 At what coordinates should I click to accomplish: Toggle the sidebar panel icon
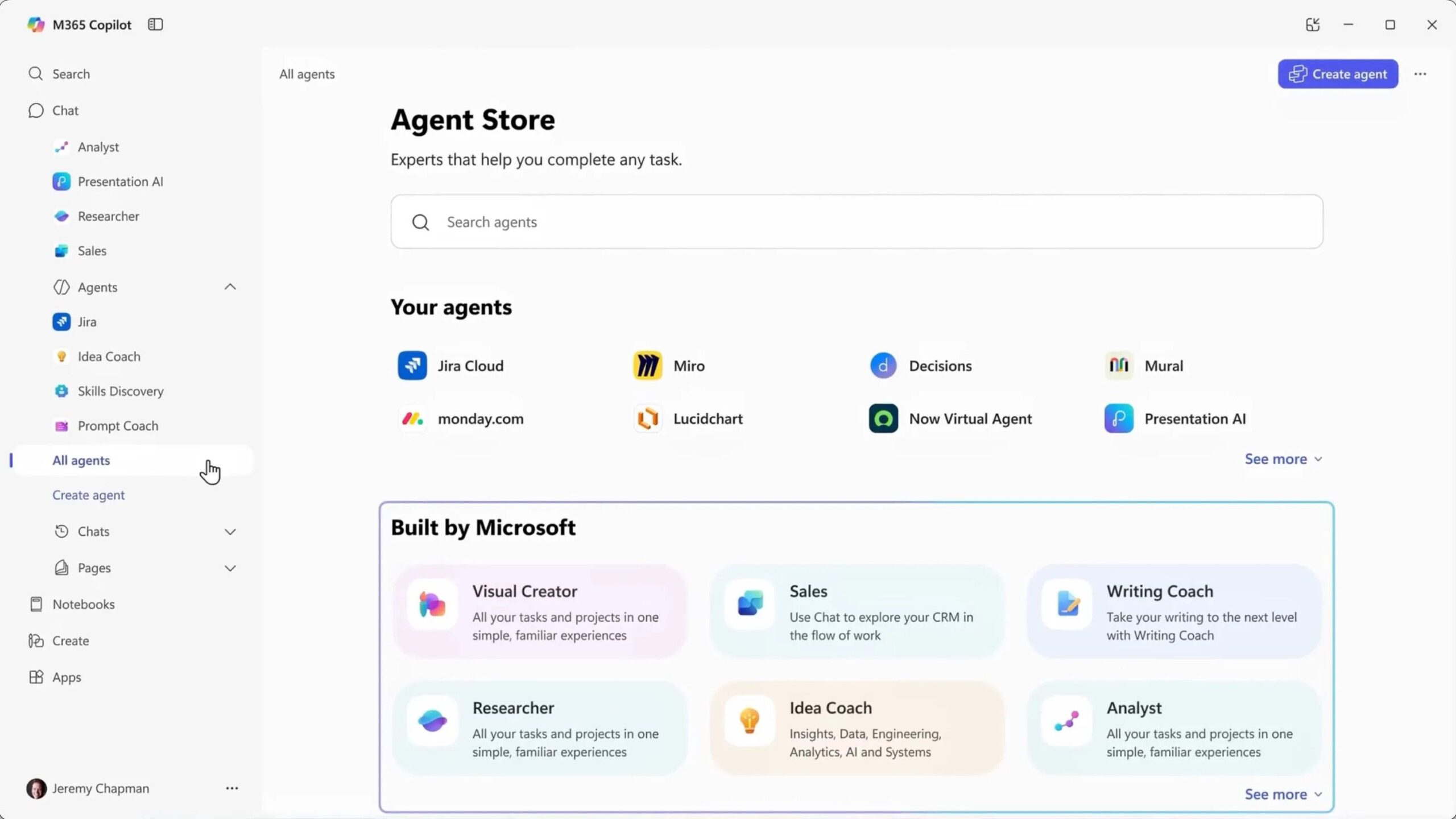[155, 24]
